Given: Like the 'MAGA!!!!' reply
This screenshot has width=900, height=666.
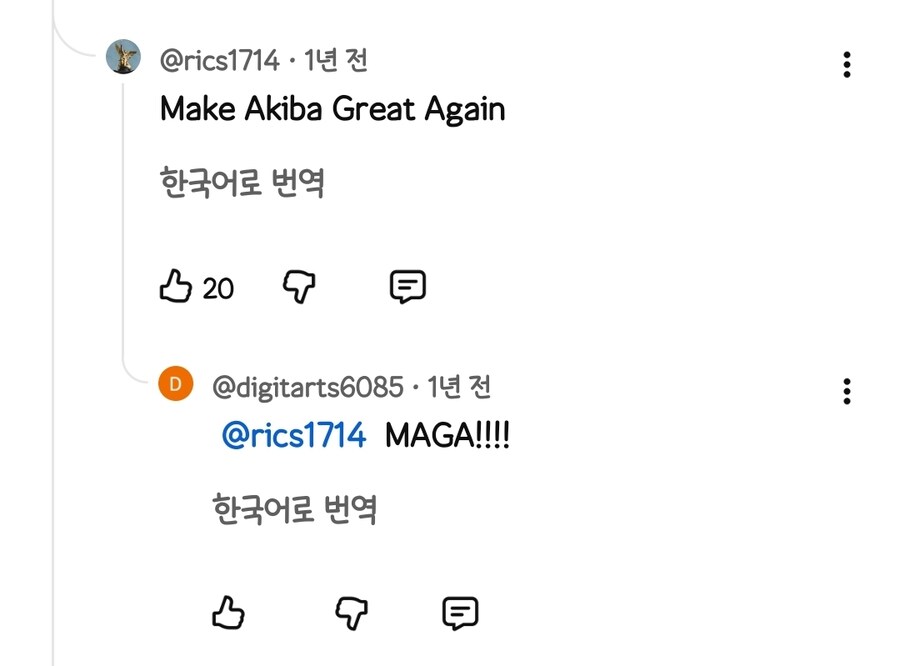Looking at the screenshot, I should (x=228, y=611).
